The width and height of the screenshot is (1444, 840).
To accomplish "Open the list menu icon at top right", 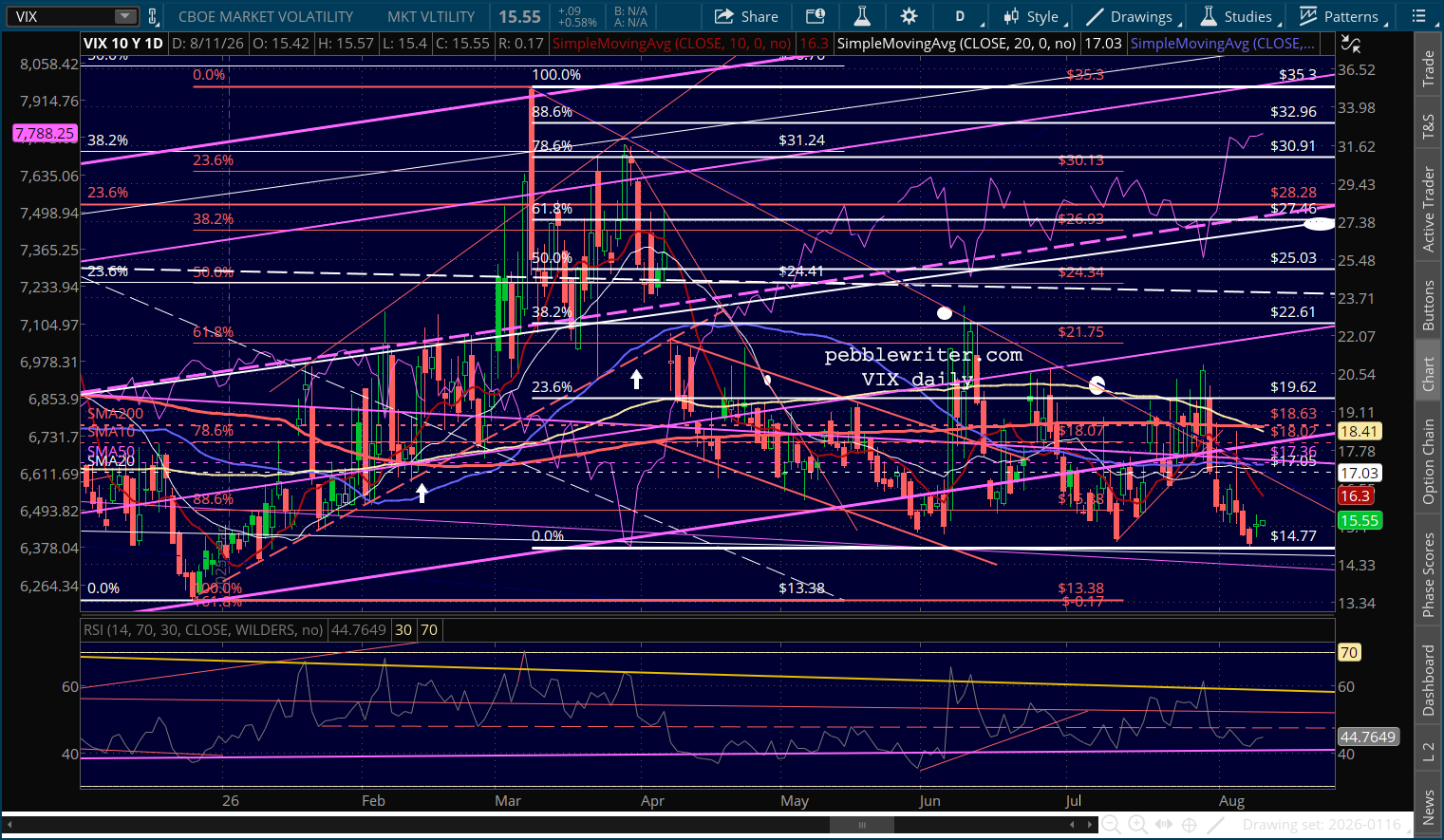I will pos(1419,16).
